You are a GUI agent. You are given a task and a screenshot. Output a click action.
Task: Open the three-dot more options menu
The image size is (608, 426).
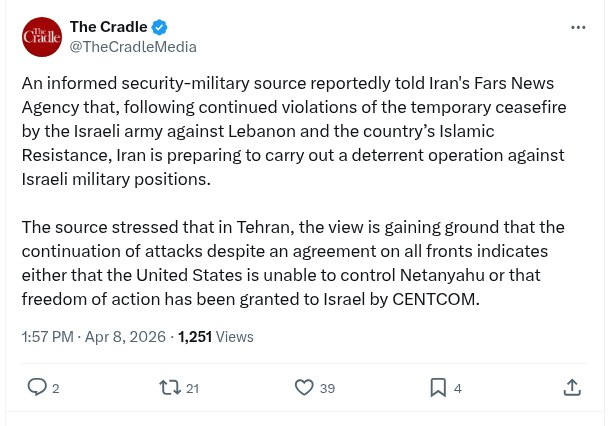[x=578, y=27]
